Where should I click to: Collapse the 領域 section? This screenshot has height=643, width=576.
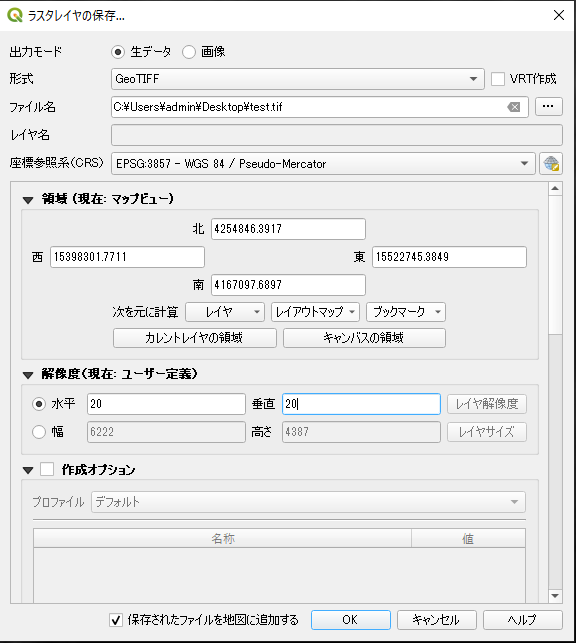28,200
